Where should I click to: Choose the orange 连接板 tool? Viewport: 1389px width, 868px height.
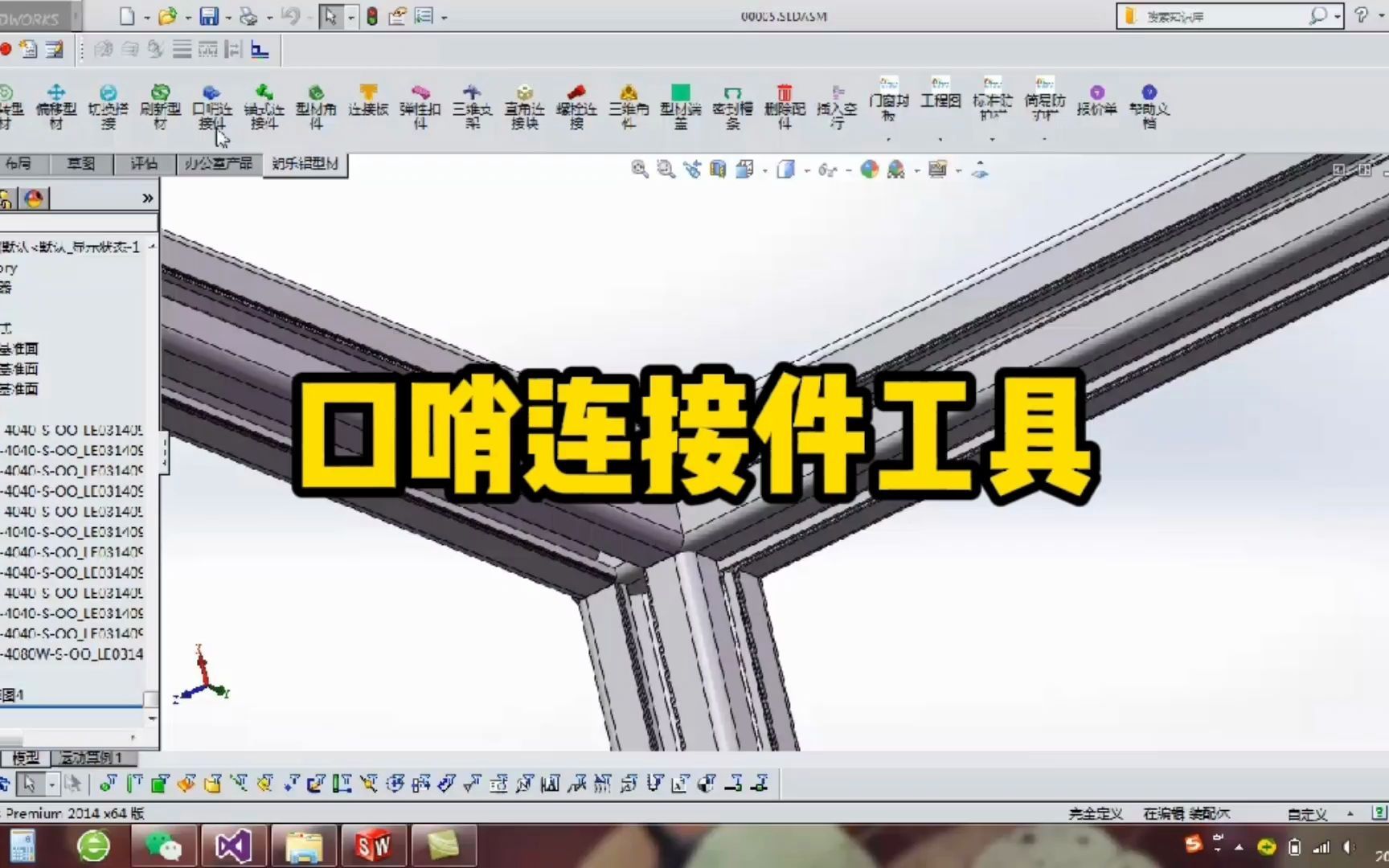[x=368, y=101]
